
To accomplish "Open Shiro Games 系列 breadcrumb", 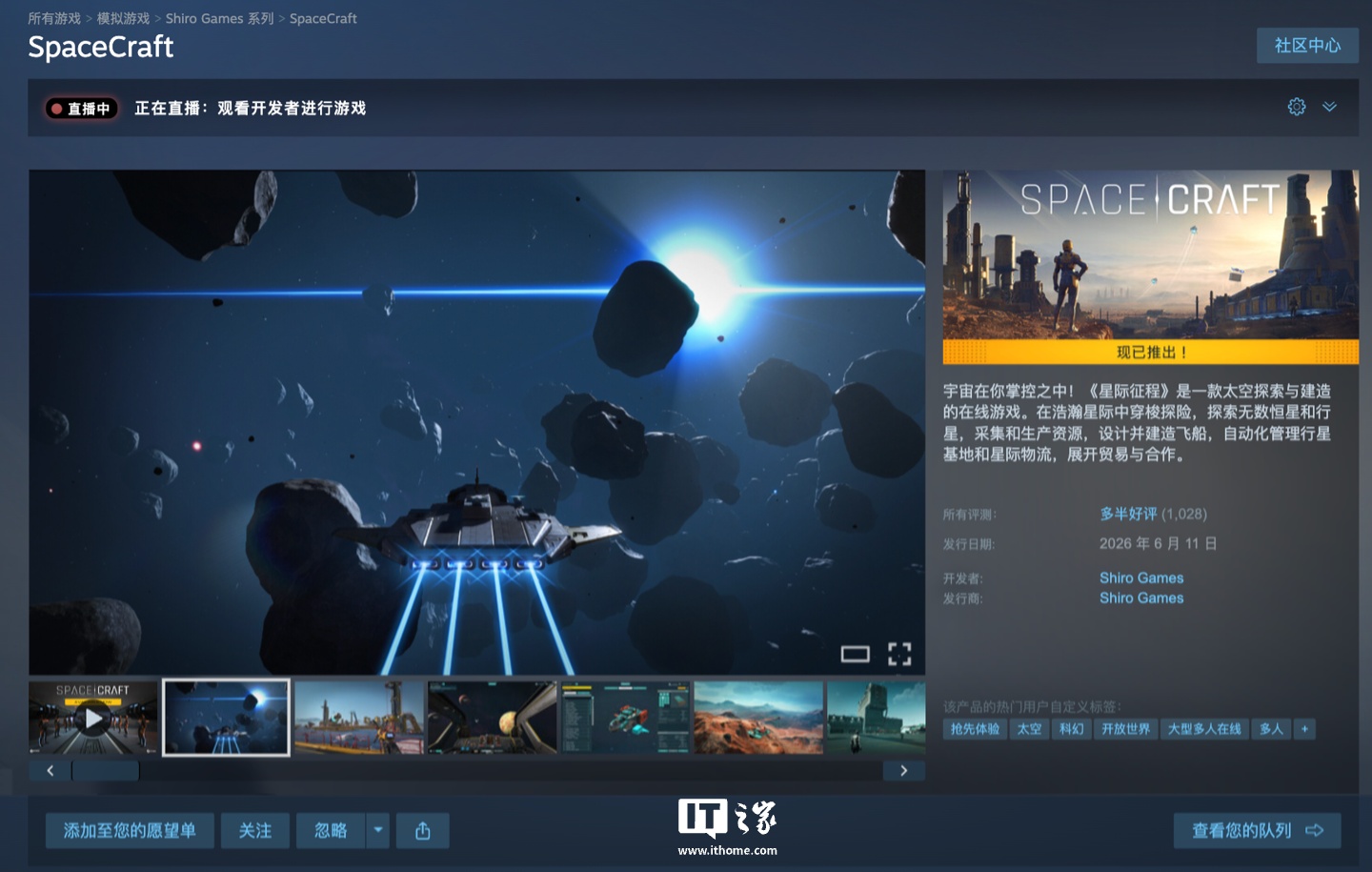I will click(x=219, y=18).
